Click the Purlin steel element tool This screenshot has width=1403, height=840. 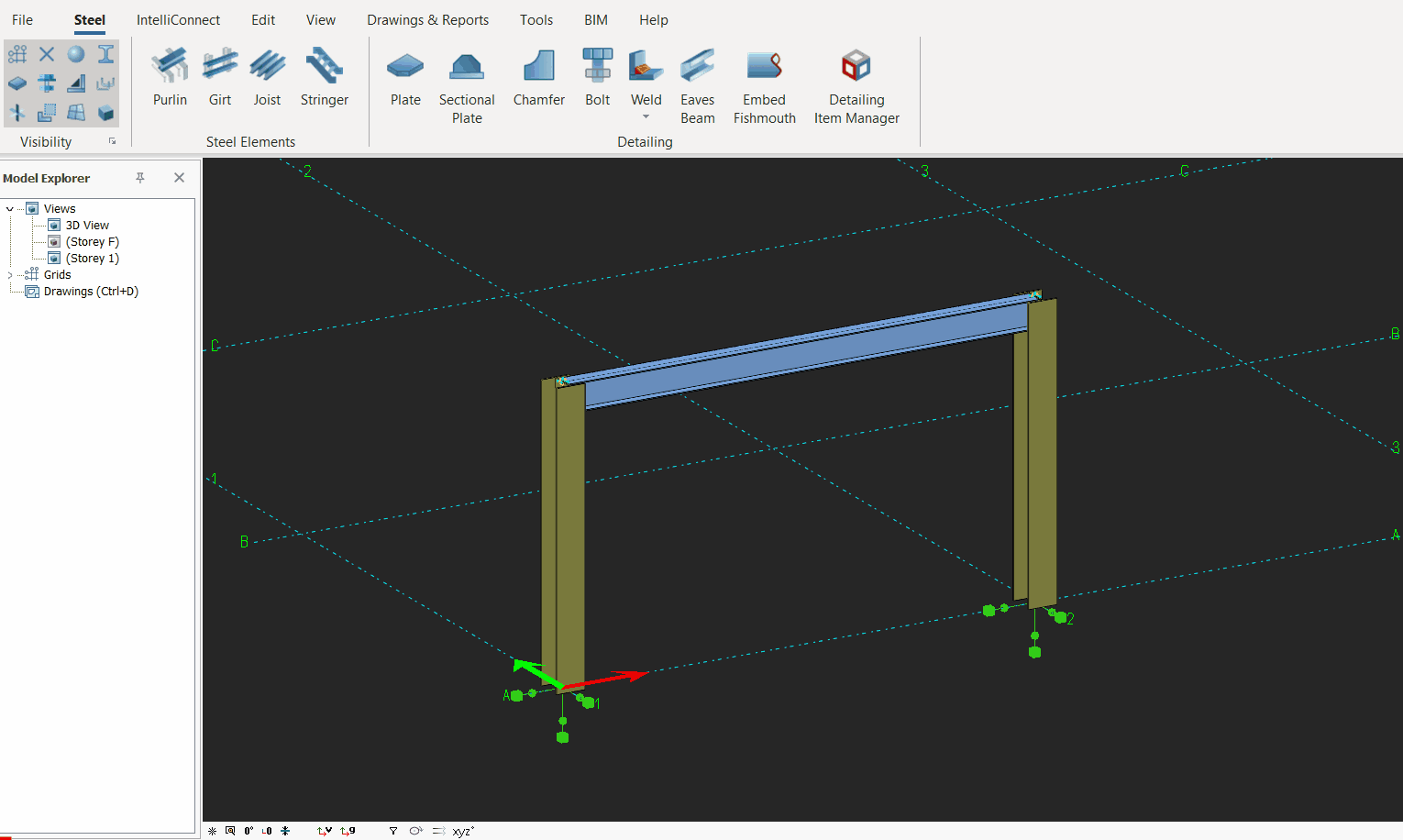click(170, 76)
